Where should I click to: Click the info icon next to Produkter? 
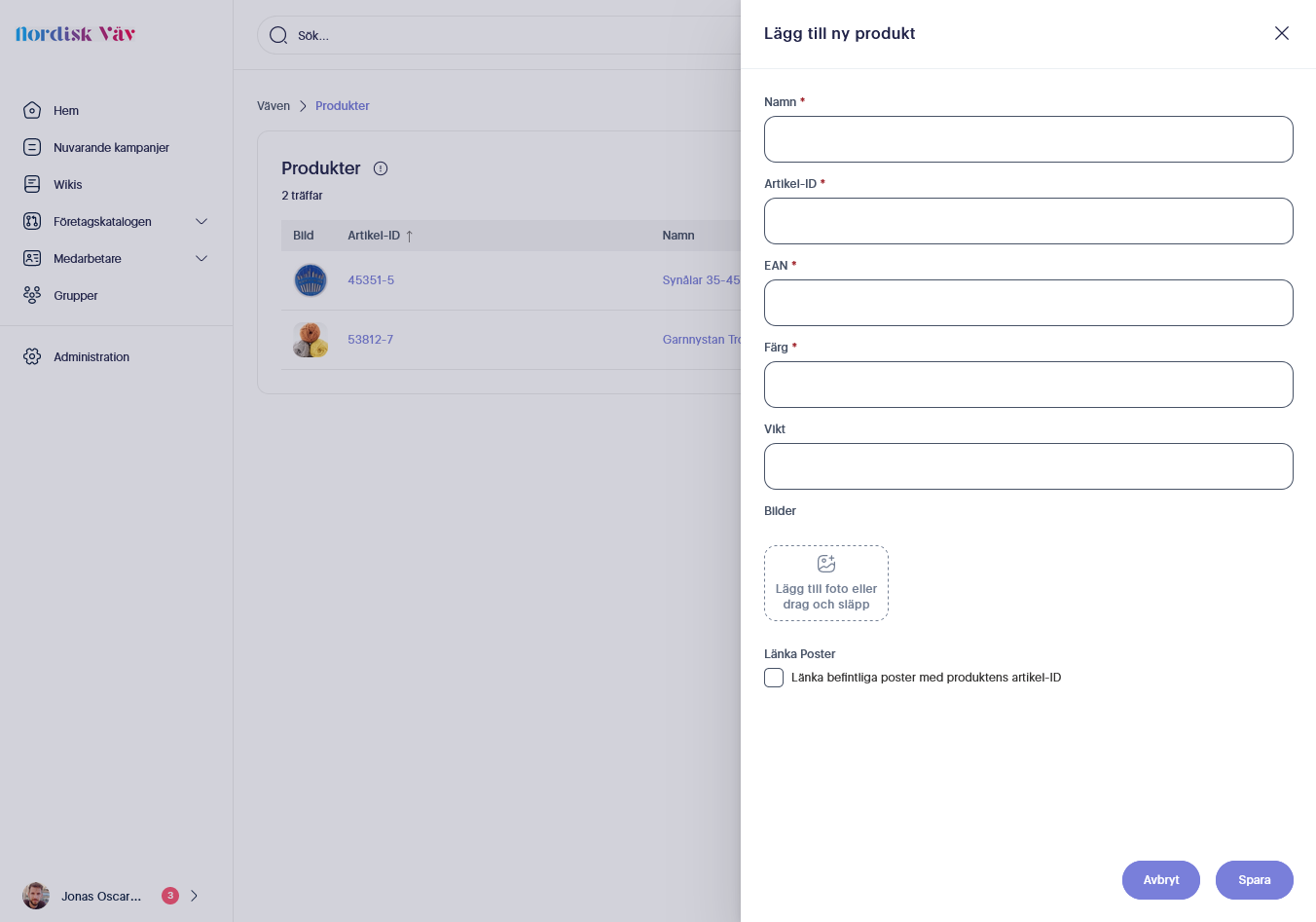[x=381, y=168]
